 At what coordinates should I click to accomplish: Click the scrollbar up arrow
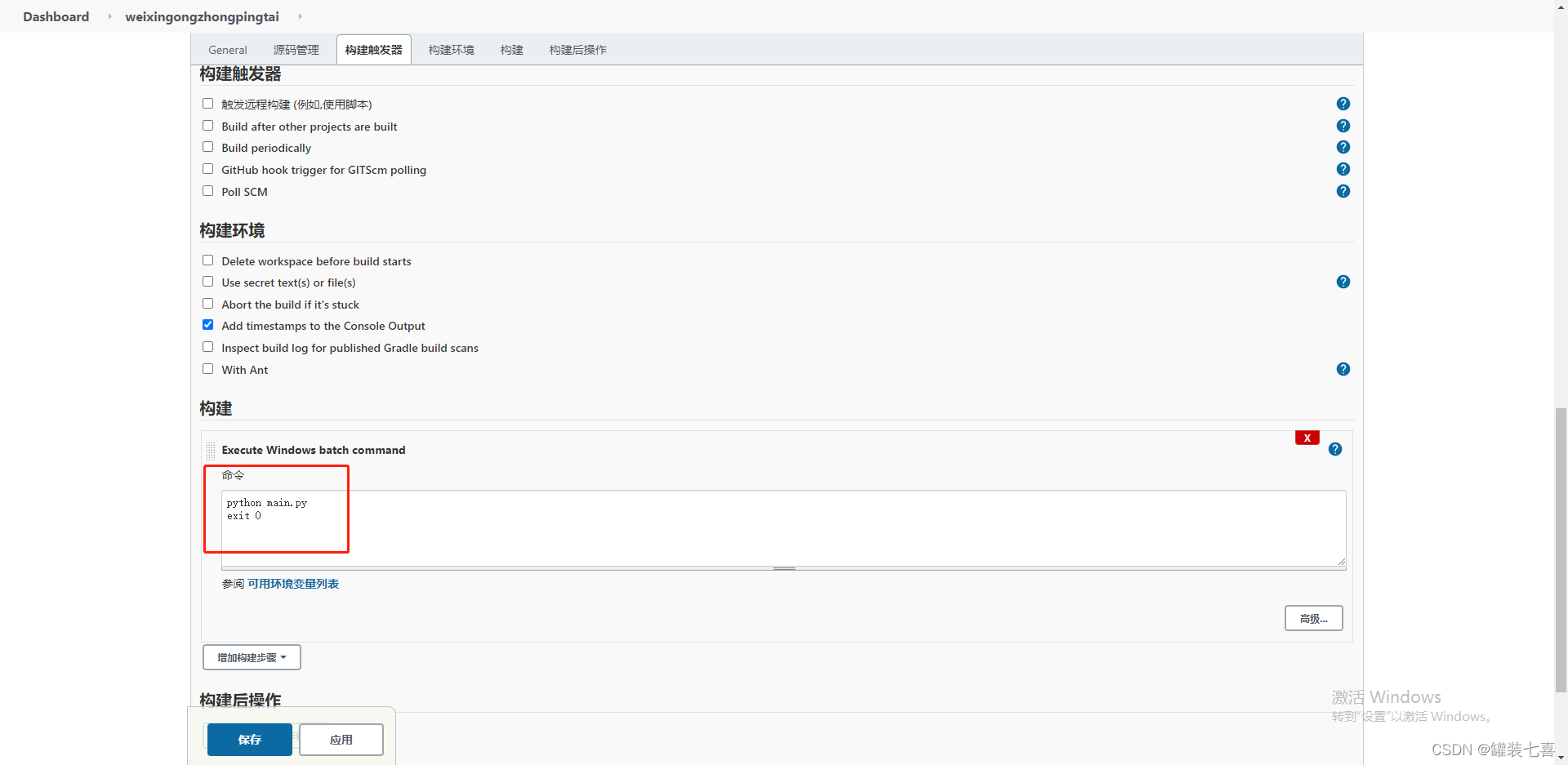[x=1561, y=7]
